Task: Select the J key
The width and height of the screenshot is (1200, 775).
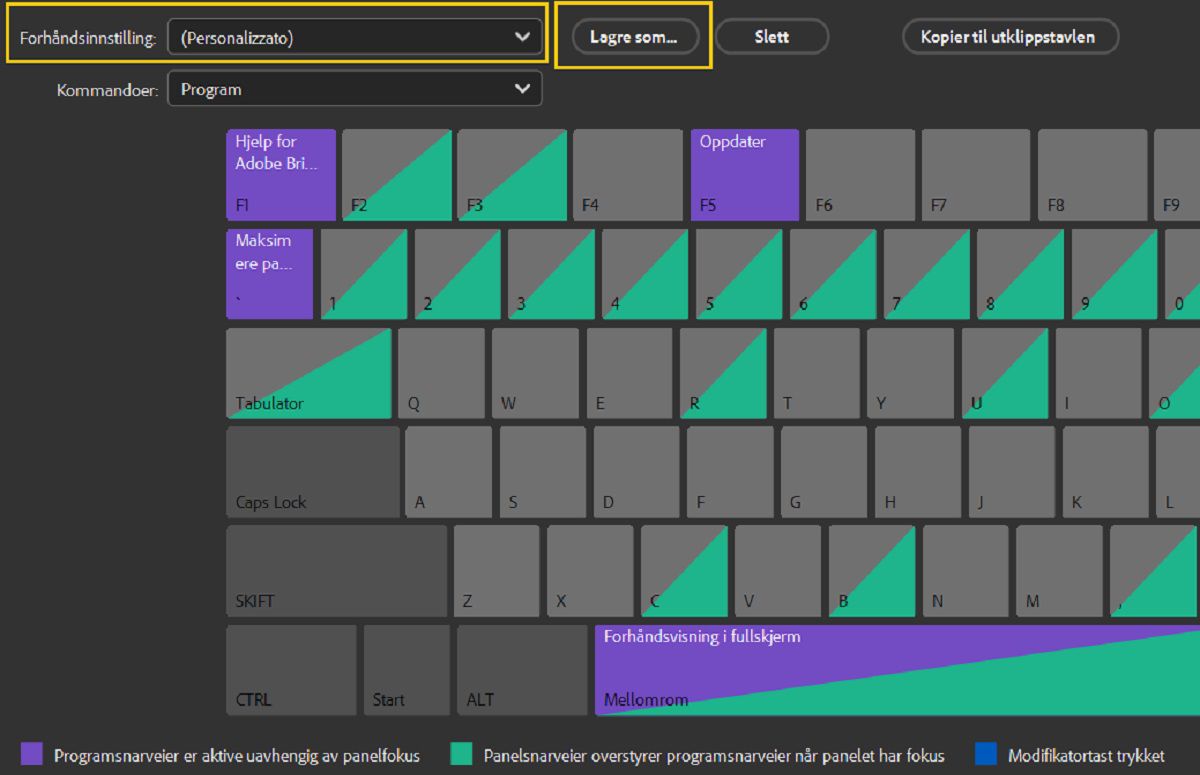Action: 1012,472
